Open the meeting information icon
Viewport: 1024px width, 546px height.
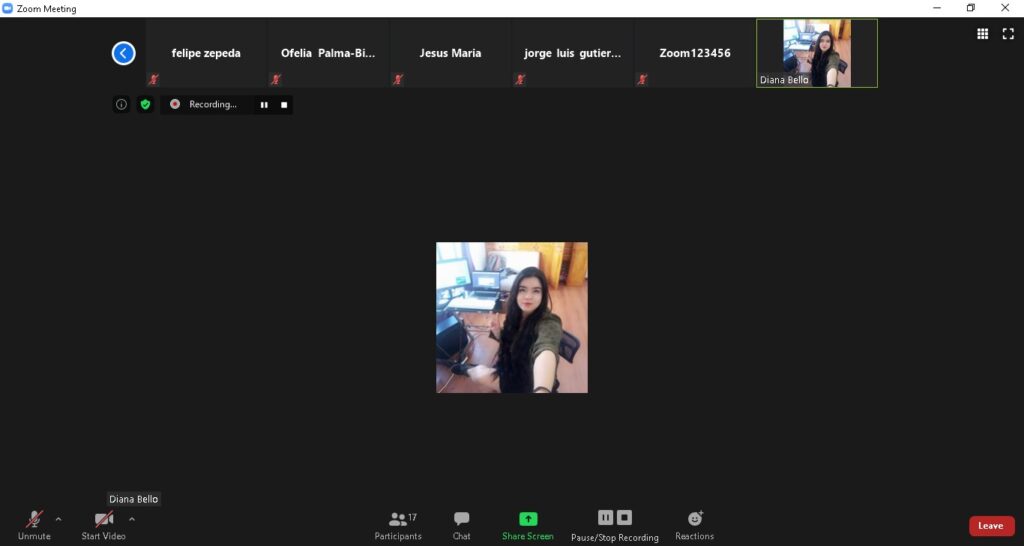tap(121, 104)
